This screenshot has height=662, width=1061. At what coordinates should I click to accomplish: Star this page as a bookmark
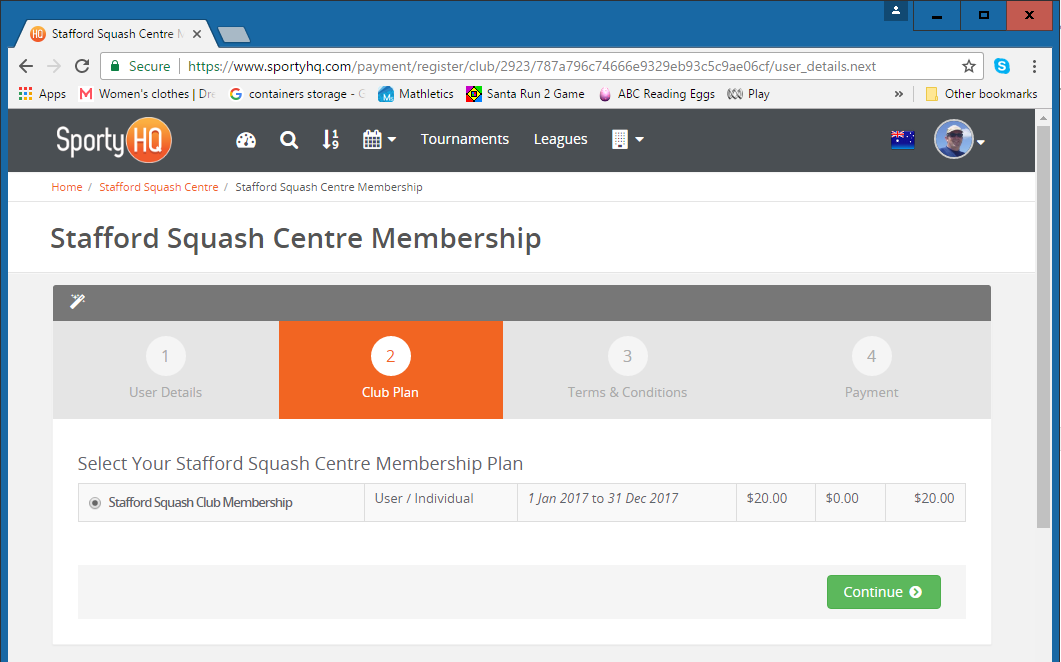(968, 65)
